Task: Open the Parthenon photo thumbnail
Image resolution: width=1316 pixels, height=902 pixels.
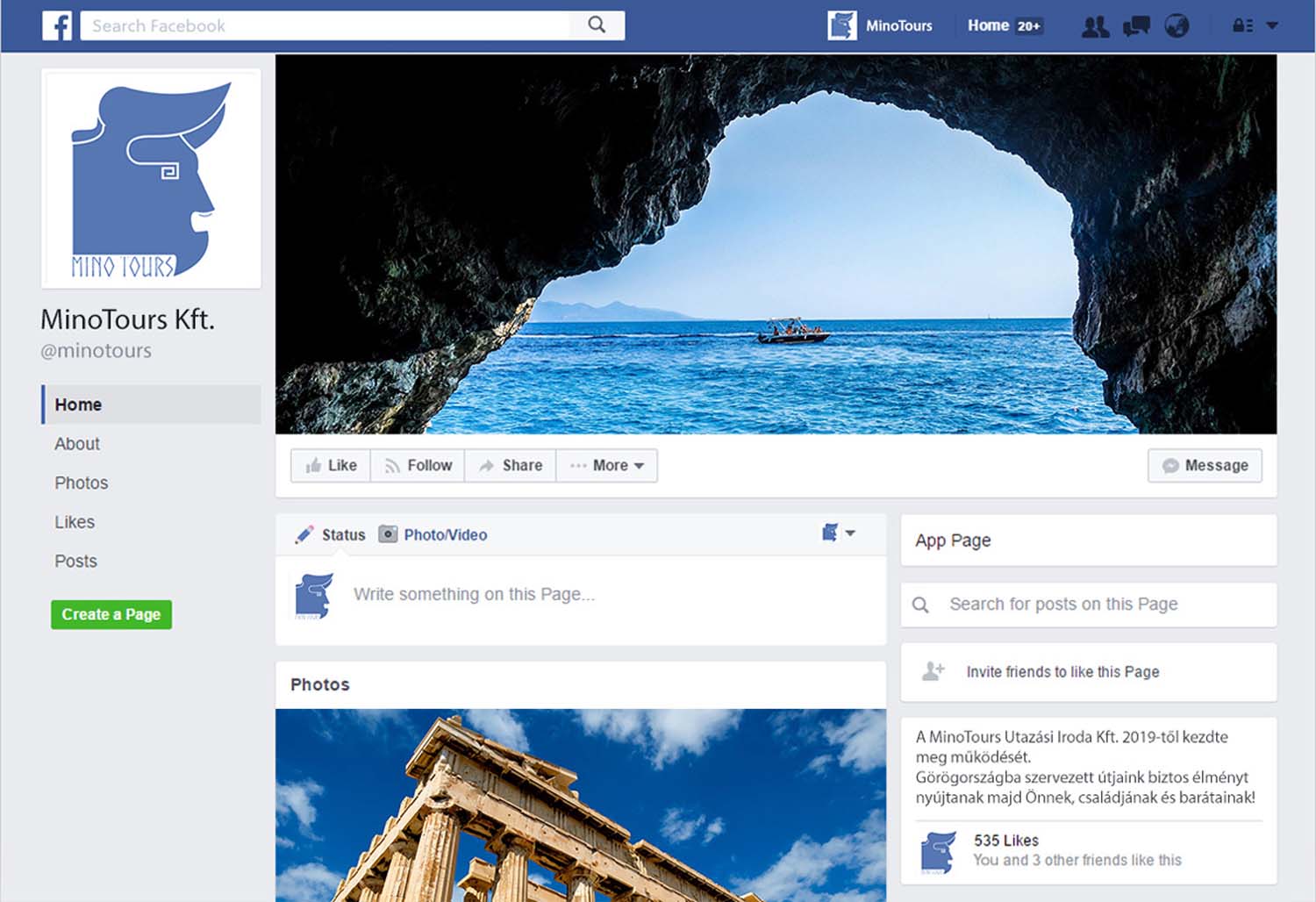Action: (x=580, y=805)
